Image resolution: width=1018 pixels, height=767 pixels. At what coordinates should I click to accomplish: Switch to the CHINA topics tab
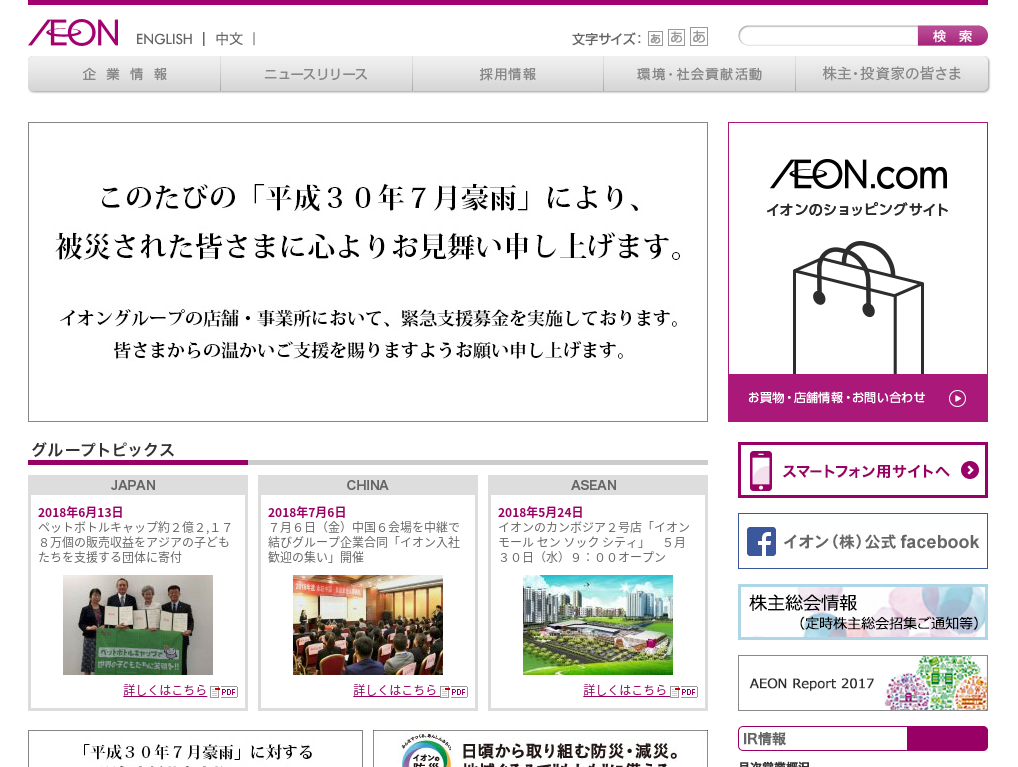[x=367, y=485]
